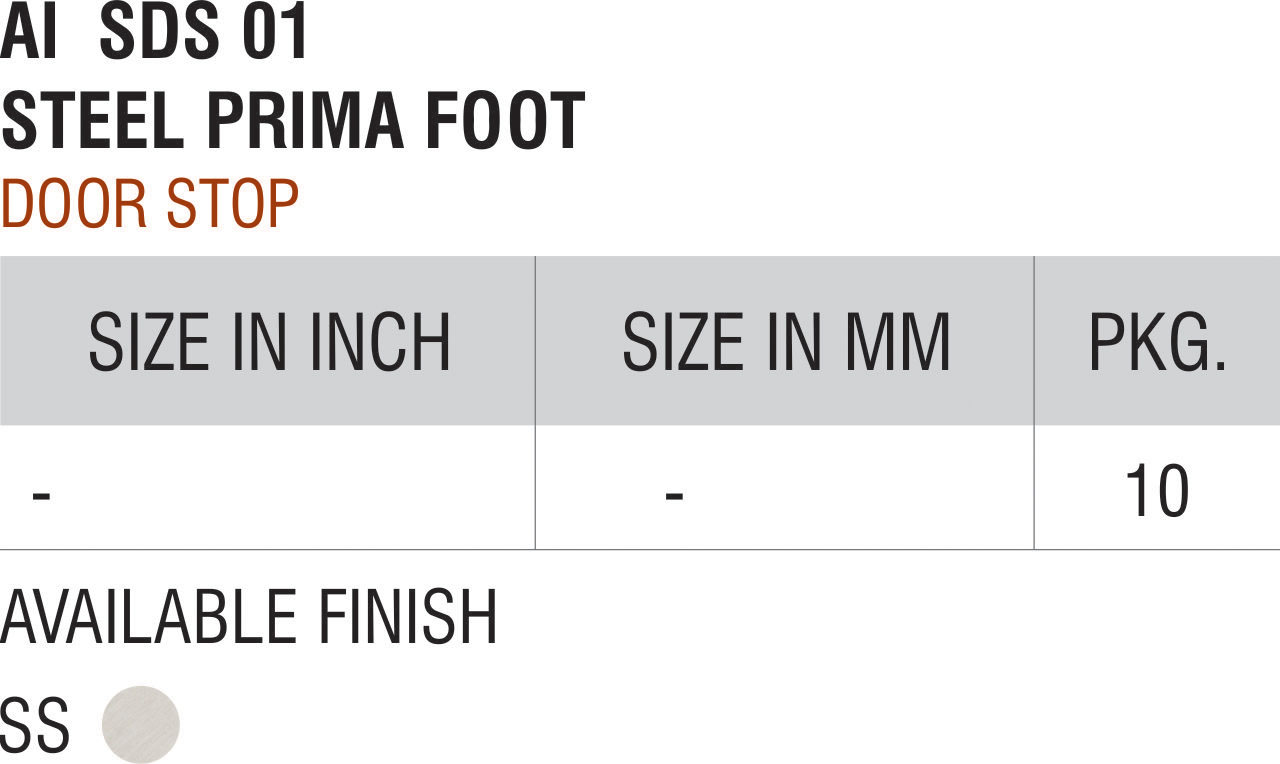Click the word PRIMA in the title
The width and height of the screenshot is (1280, 764).
tap(305, 121)
